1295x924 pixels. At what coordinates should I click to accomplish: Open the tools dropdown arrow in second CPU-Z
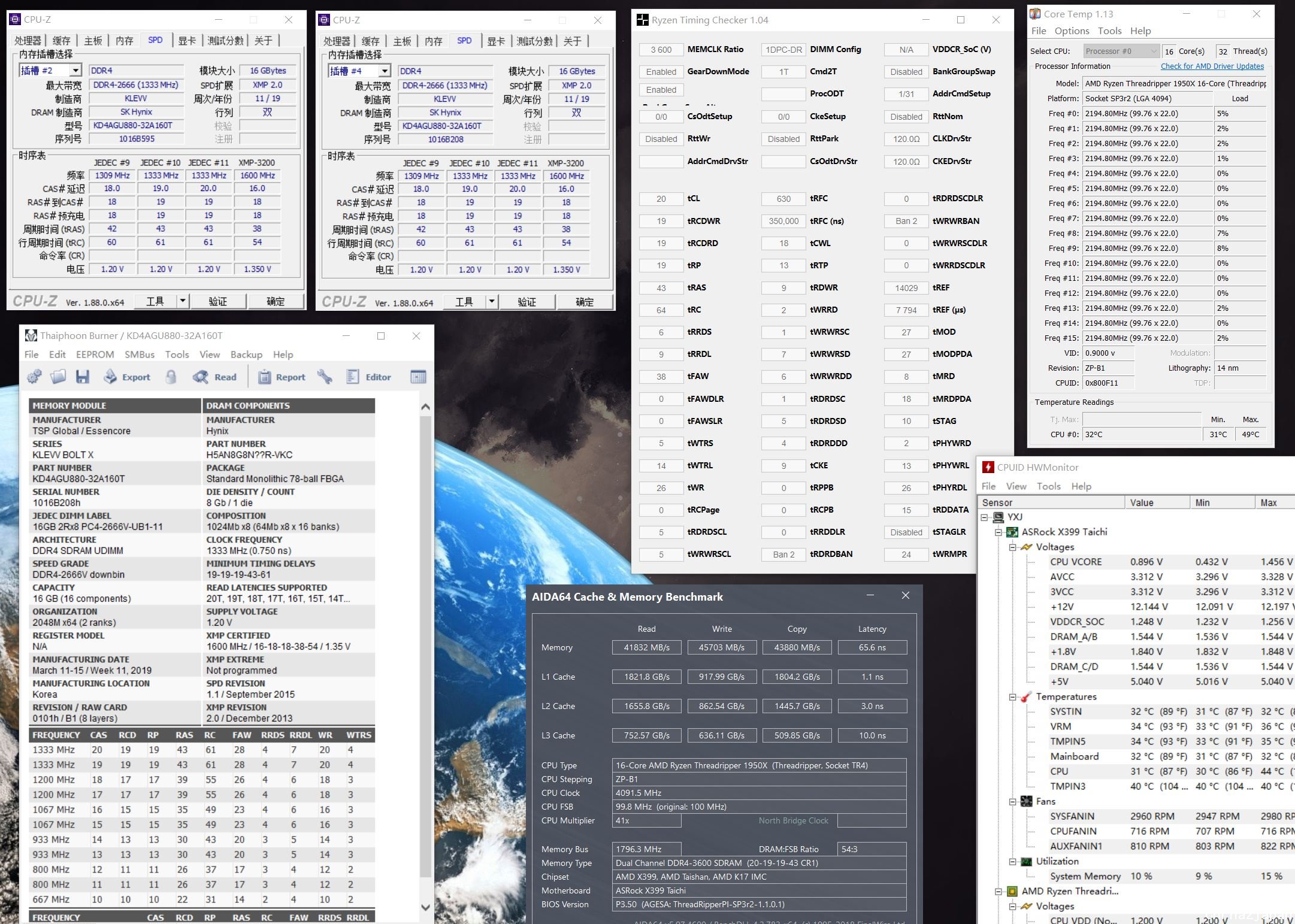point(492,301)
